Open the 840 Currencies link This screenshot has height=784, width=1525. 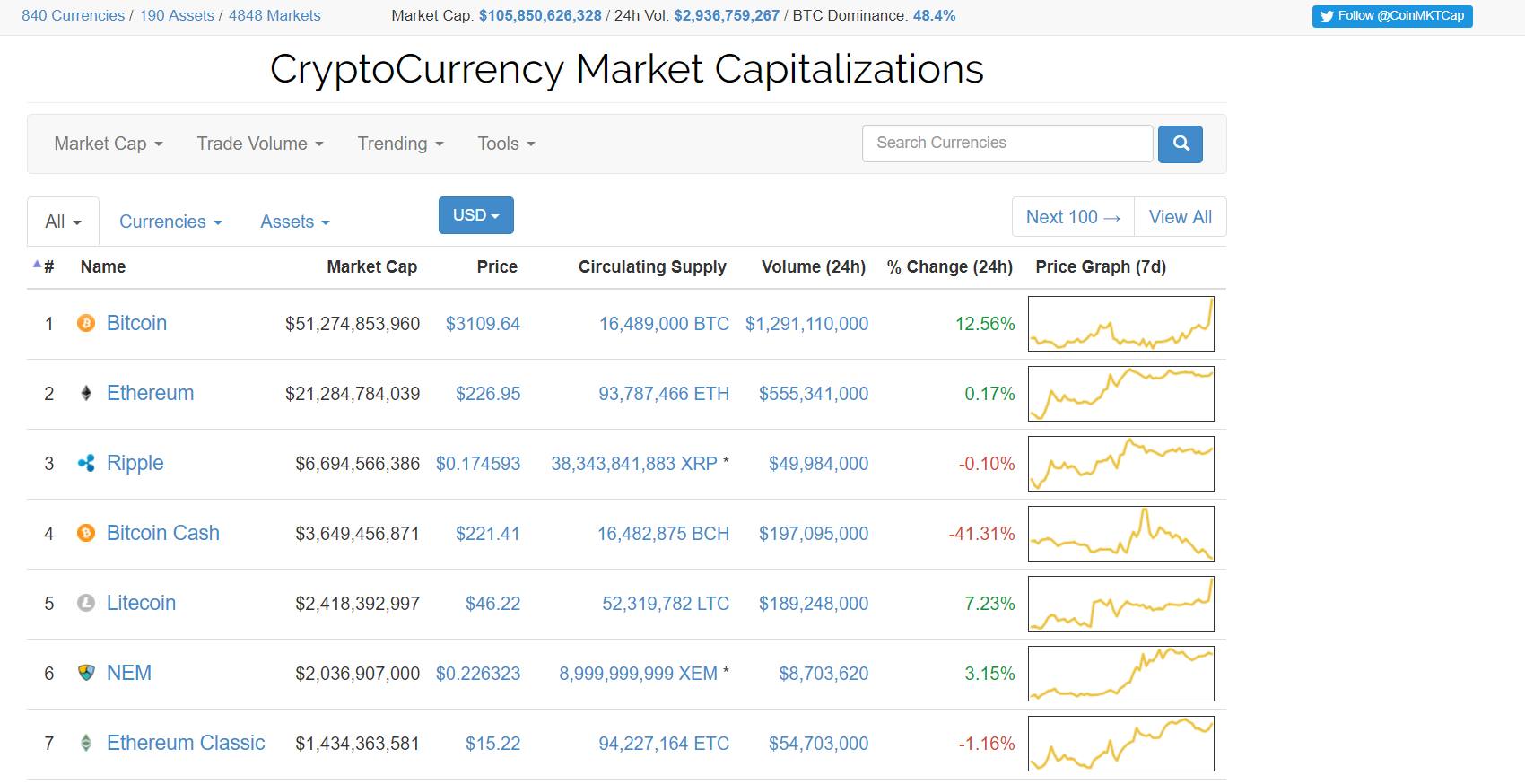point(74,16)
